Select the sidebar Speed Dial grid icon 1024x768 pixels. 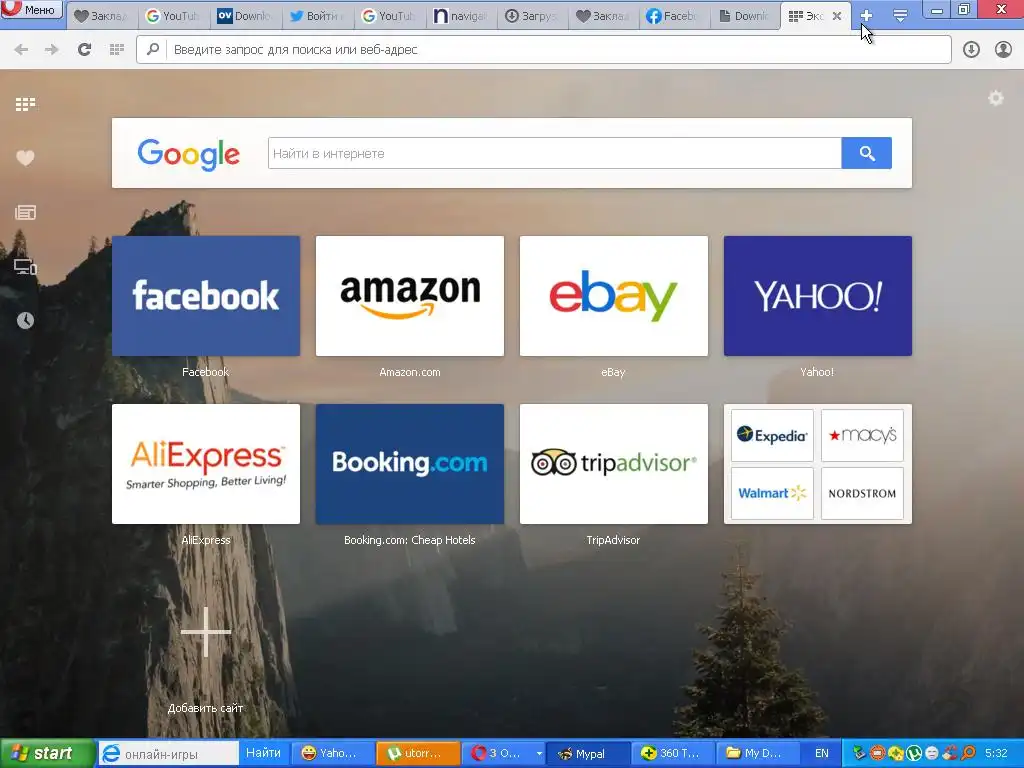coord(25,104)
